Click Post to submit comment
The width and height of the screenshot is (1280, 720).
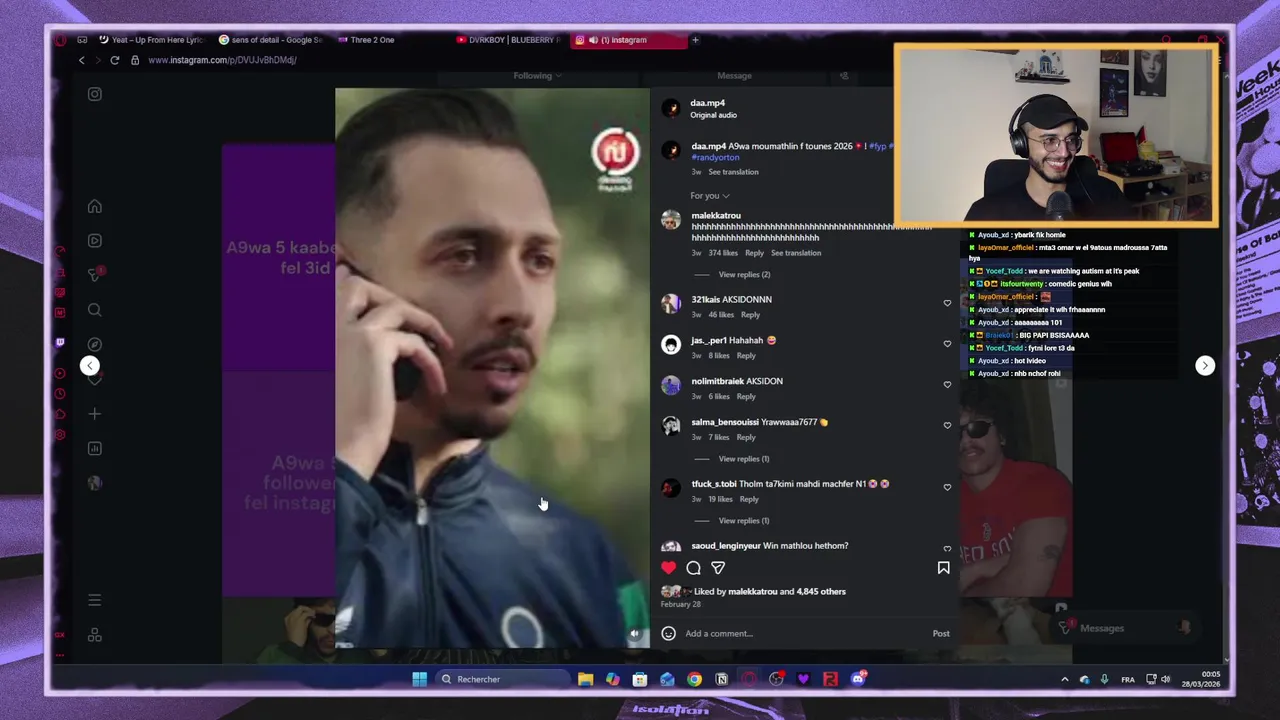[941, 633]
